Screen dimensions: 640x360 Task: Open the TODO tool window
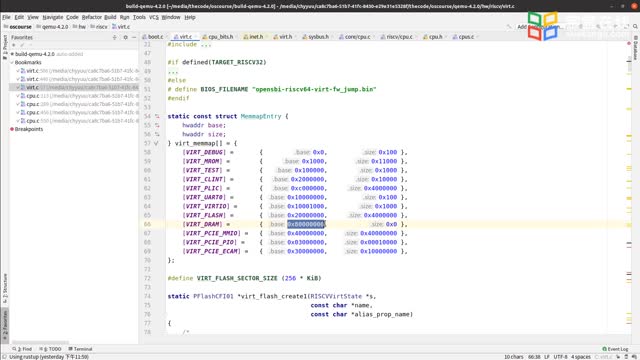point(50,349)
